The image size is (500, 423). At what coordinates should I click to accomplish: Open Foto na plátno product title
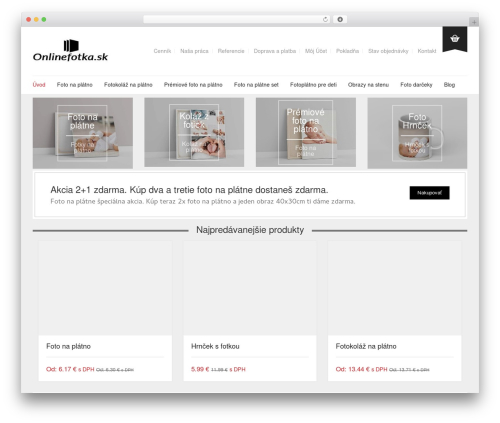point(68,346)
